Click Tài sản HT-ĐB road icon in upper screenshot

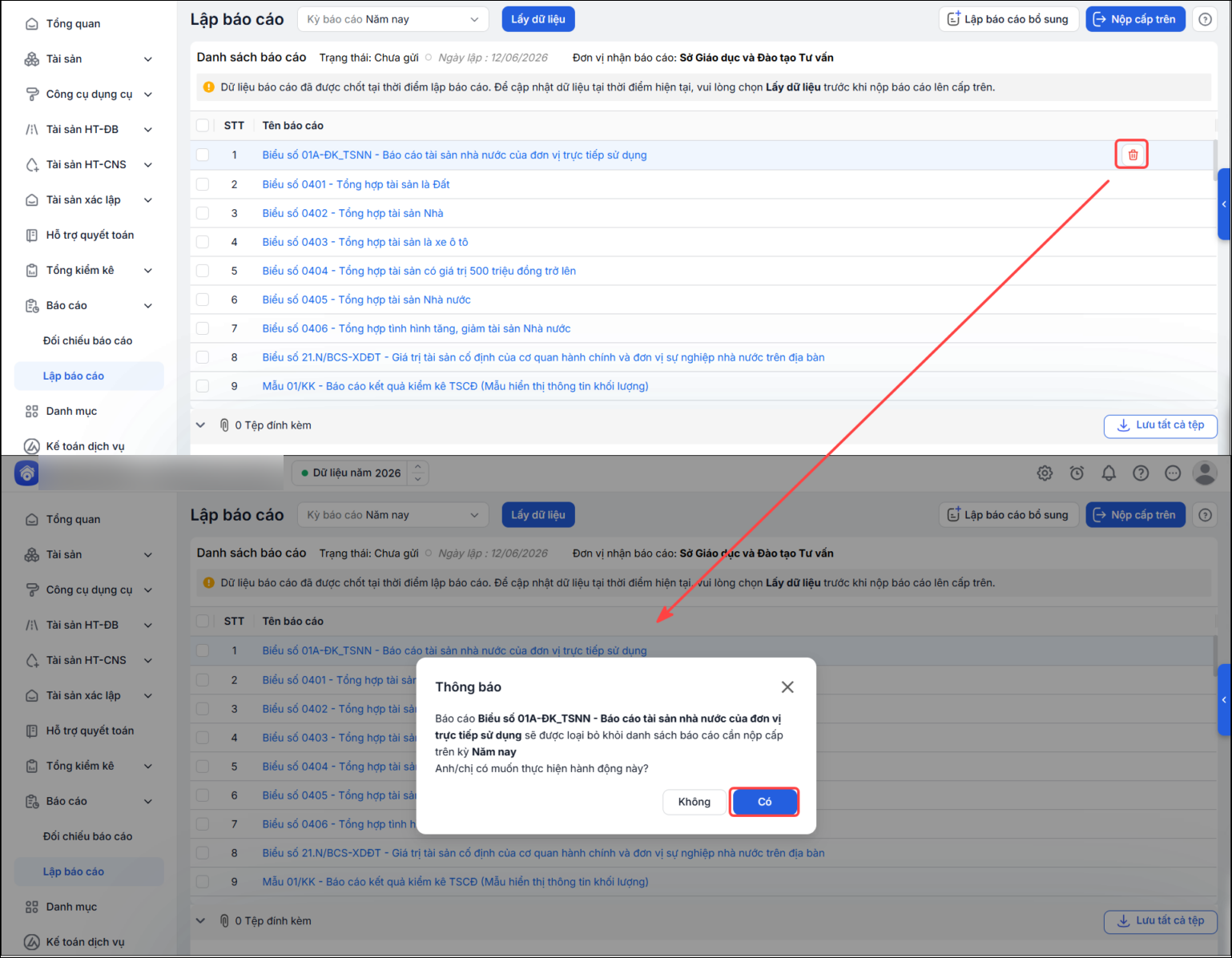tap(31, 130)
